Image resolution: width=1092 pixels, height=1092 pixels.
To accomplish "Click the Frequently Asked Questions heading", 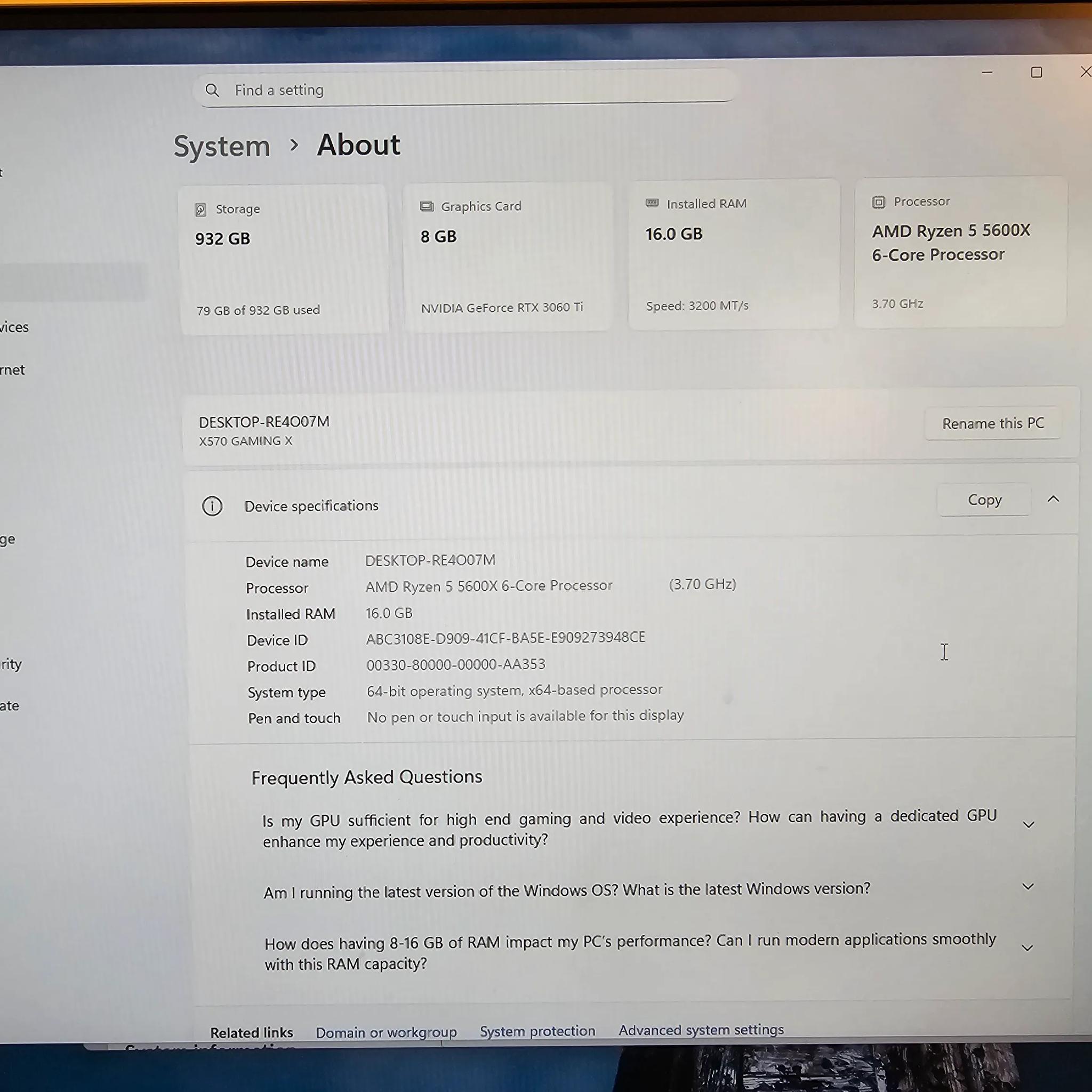I will pos(367,778).
